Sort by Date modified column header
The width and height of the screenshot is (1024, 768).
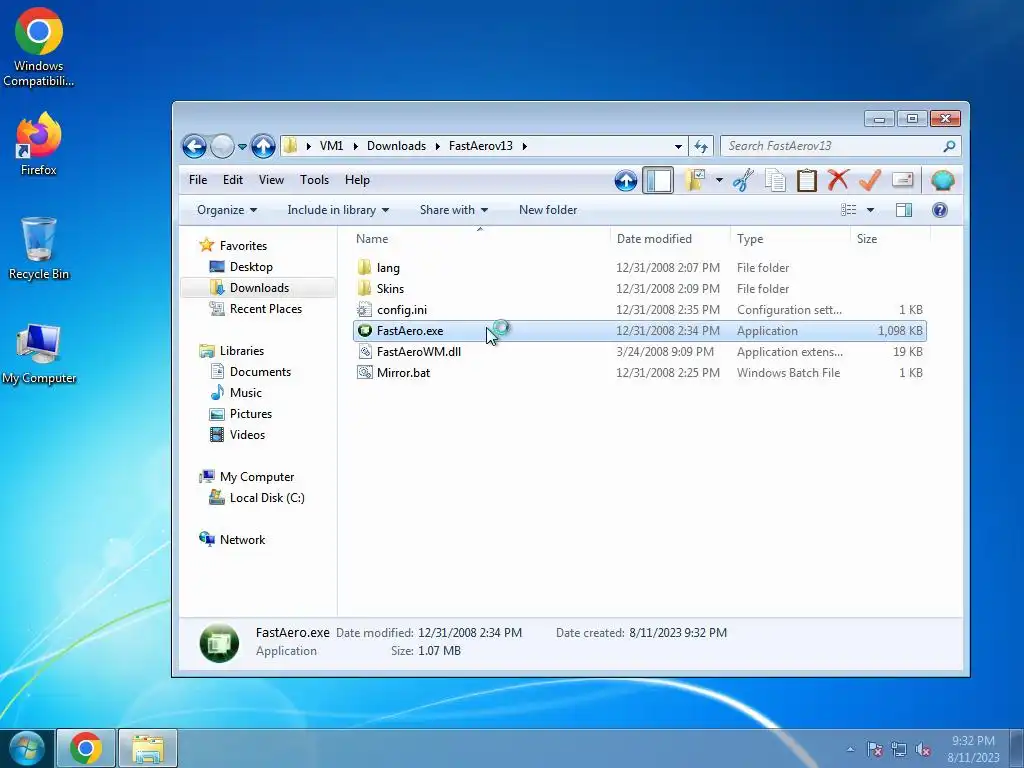[671, 239]
